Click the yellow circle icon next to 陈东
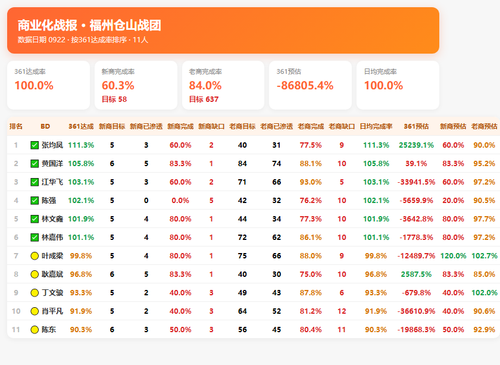The height and width of the screenshot is (365, 500). tap(35, 330)
